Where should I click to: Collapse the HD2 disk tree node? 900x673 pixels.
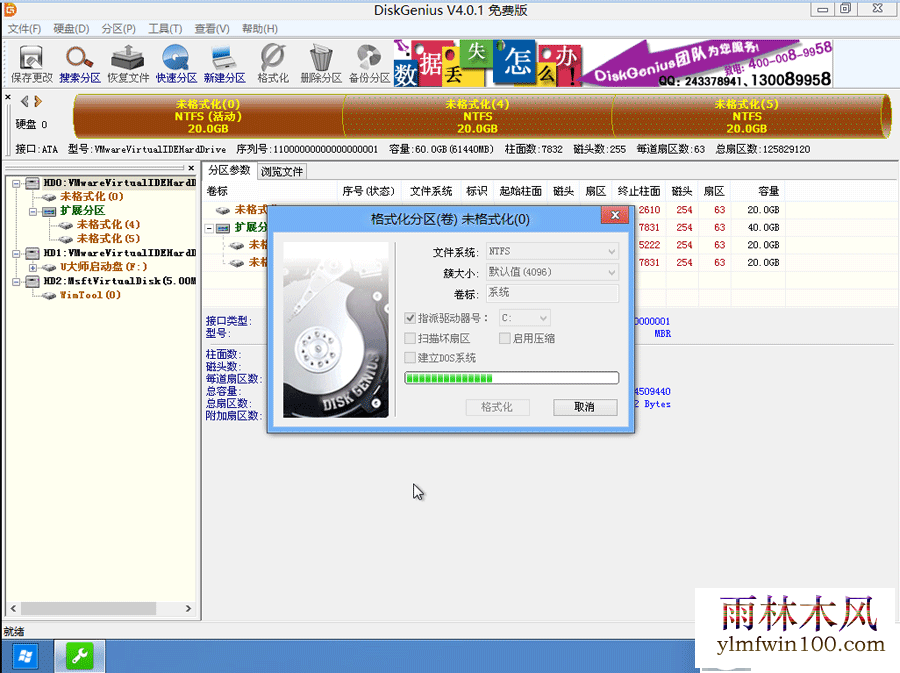16,282
